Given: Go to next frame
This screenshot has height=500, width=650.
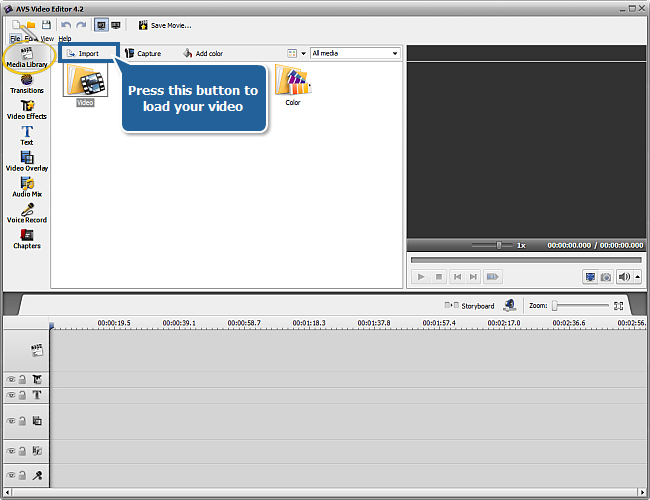Looking at the screenshot, I should [x=473, y=277].
